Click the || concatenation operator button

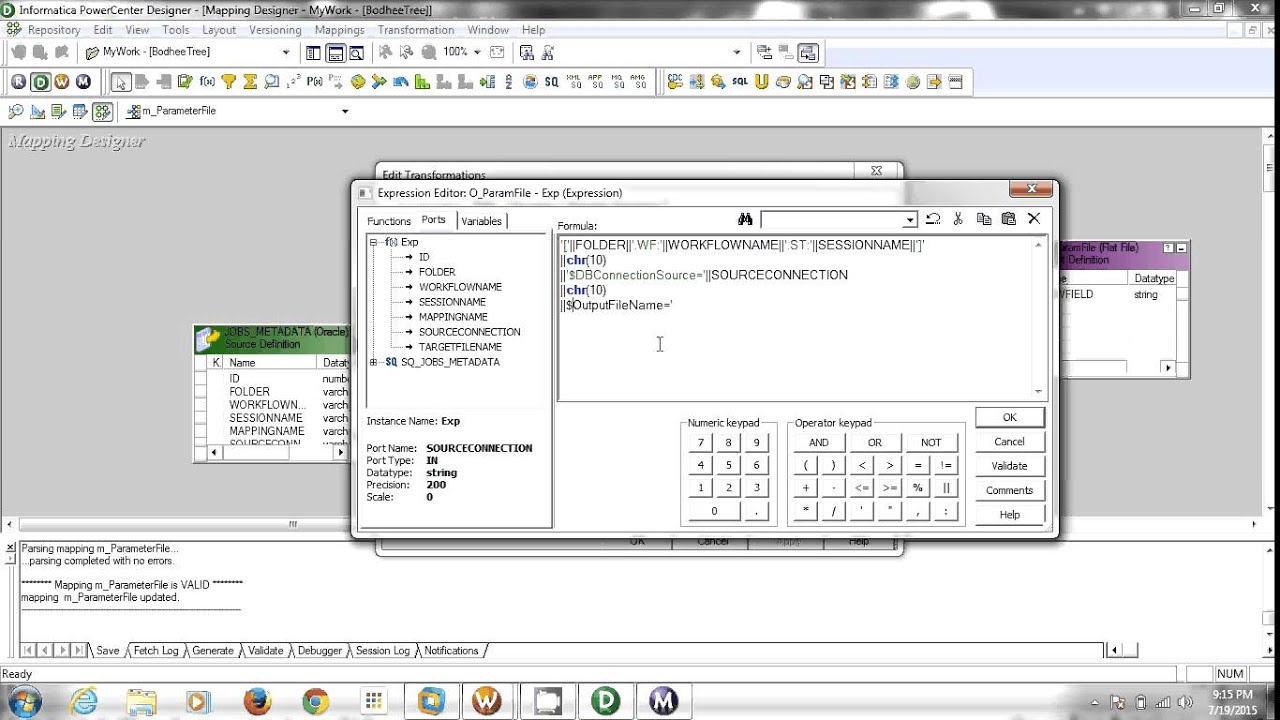[x=945, y=488]
